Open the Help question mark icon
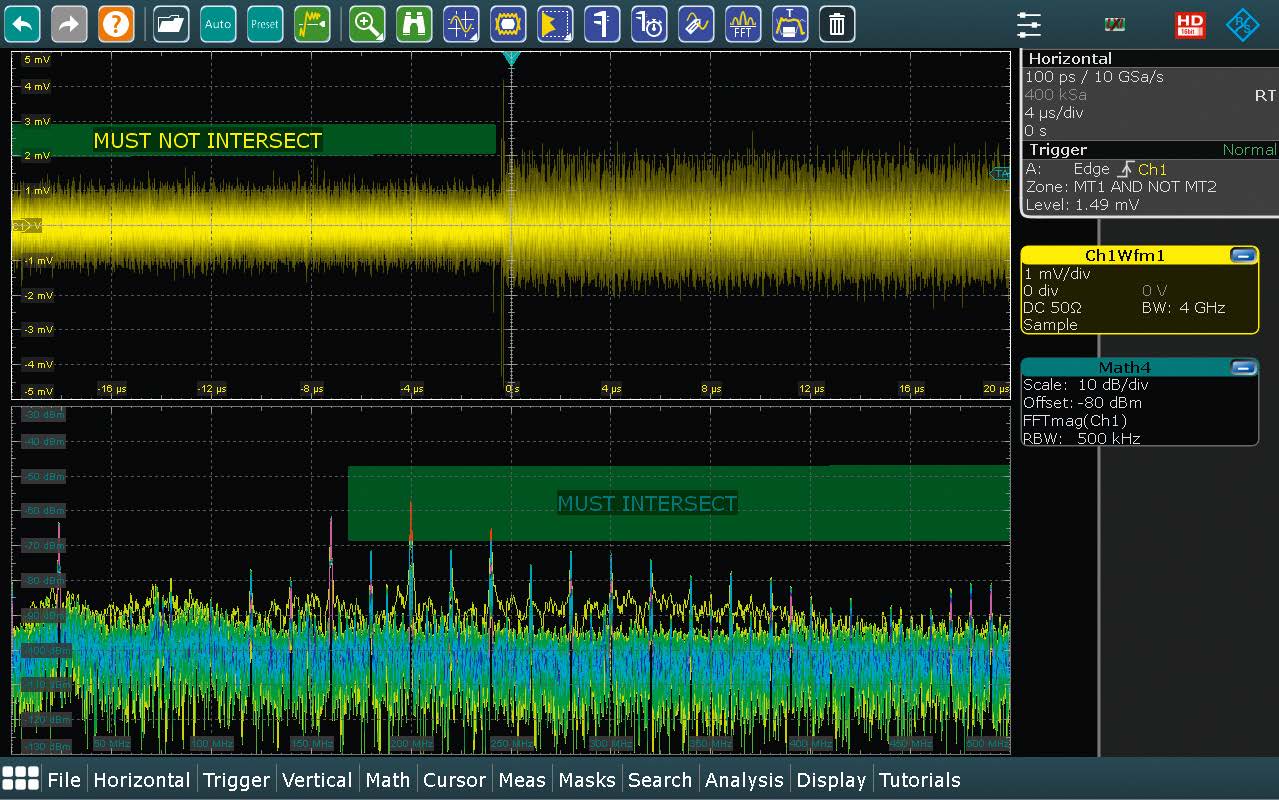The width and height of the screenshot is (1279, 800). [116, 24]
